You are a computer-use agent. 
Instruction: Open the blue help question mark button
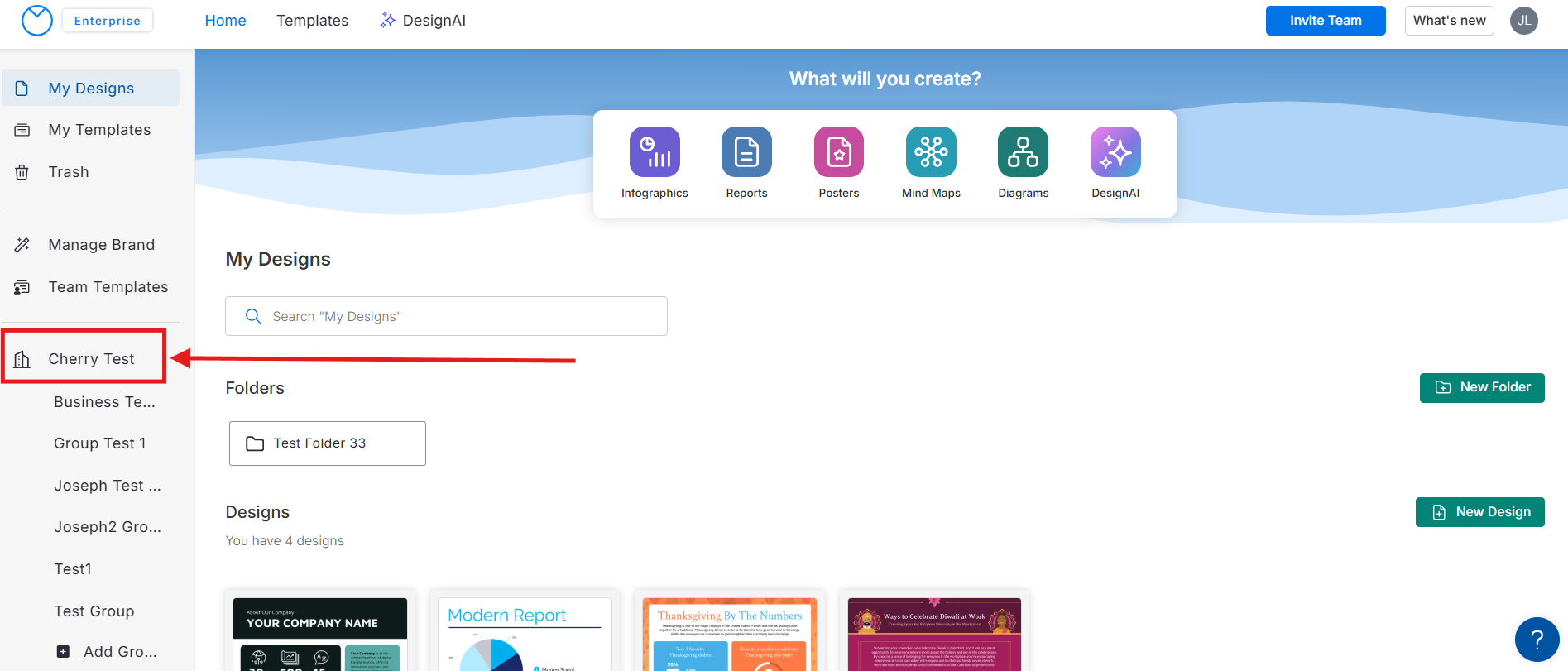[x=1537, y=640]
